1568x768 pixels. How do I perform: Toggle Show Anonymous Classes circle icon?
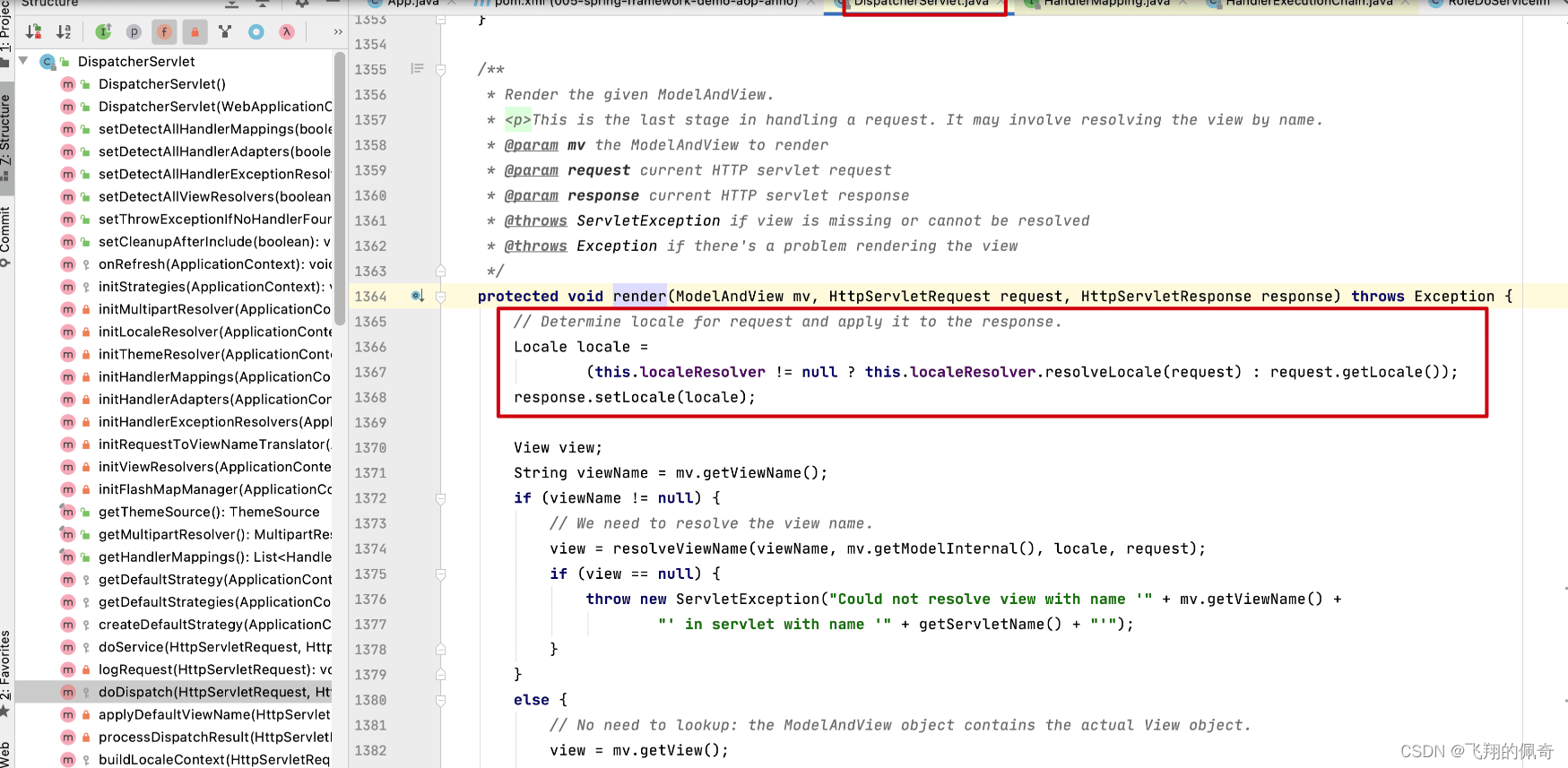pyautogui.click(x=256, y=31)
